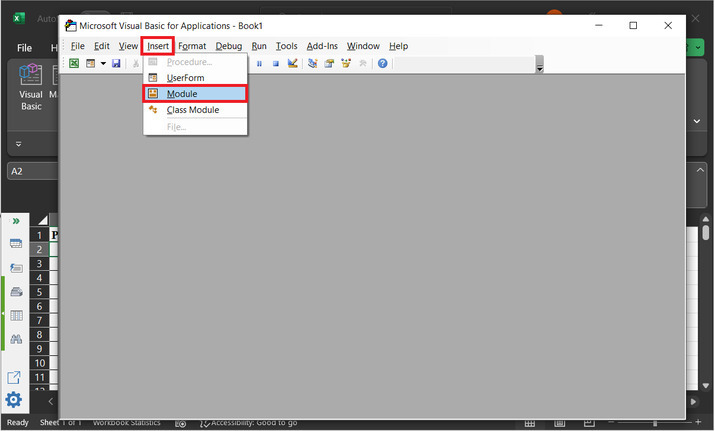The height and width of the screenshot is (431, 715).
Task: Choose UserForm from the Insert menu
Action: click(x=195, y=78)
